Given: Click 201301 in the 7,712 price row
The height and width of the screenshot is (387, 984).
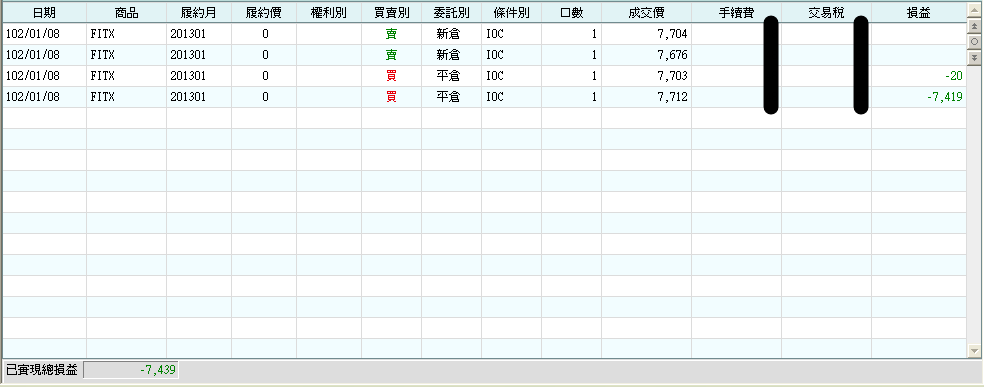Looking at the screenshot, I should [x=188, y=97].
